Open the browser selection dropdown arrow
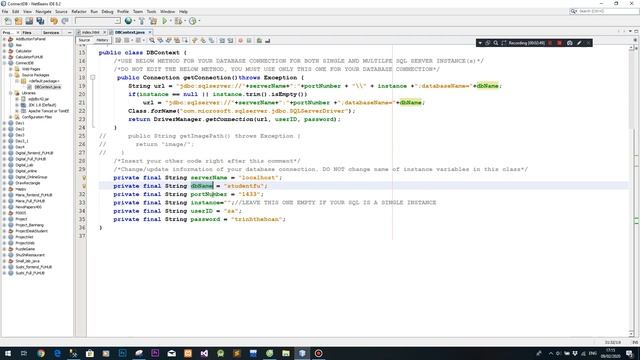 click(x=134, y=21)
